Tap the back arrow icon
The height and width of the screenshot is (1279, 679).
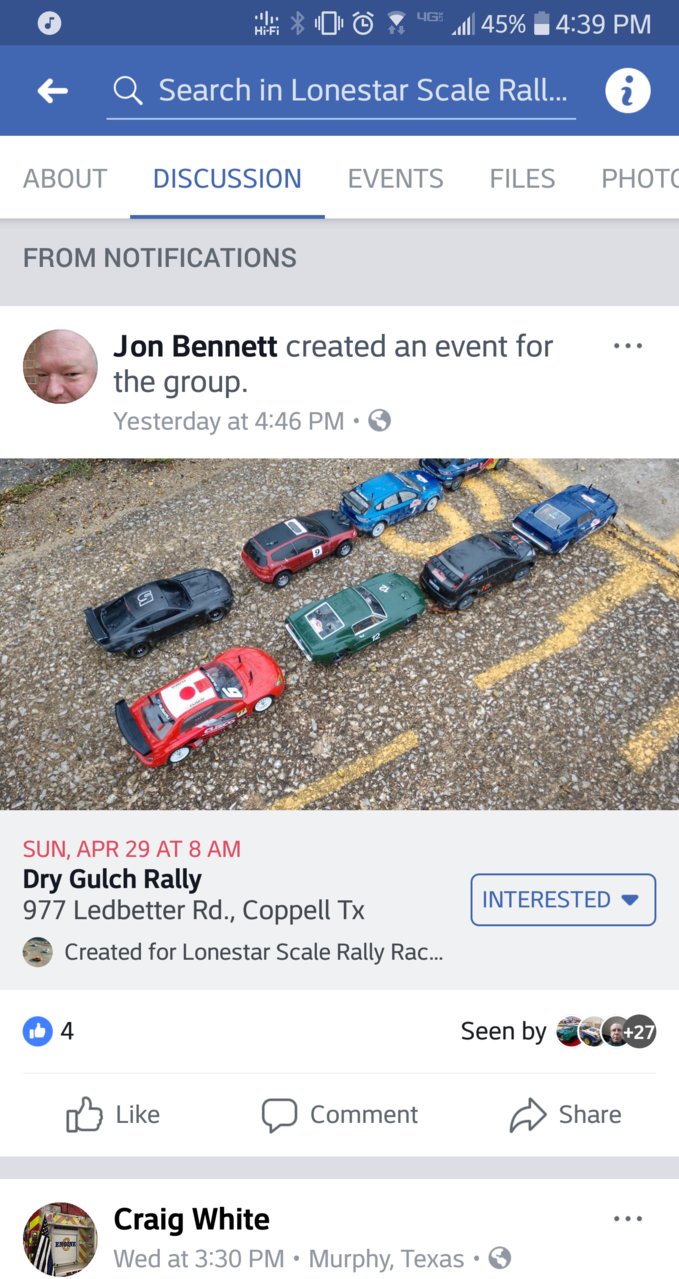point(53,91)
